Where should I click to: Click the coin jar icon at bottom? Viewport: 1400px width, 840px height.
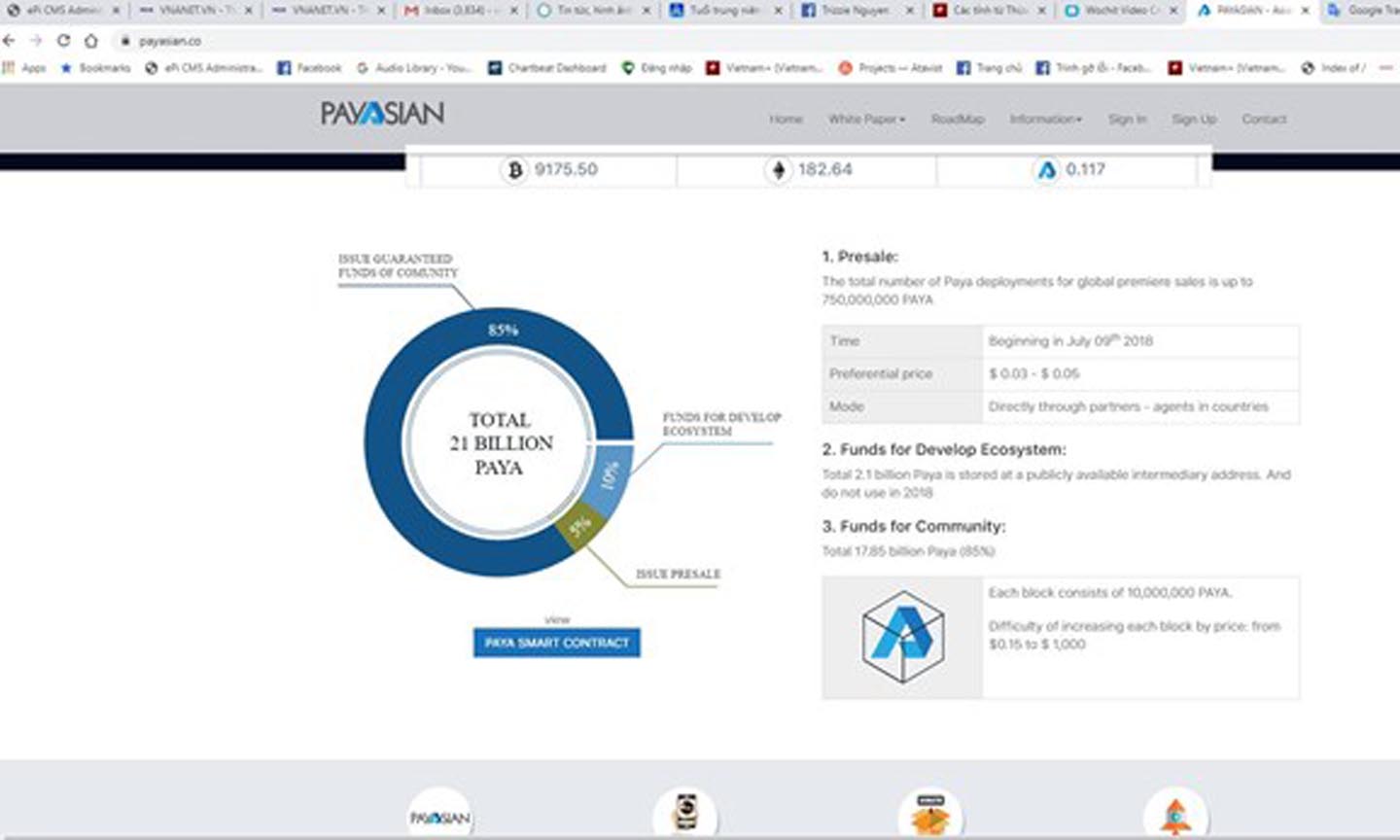point(685,815)
